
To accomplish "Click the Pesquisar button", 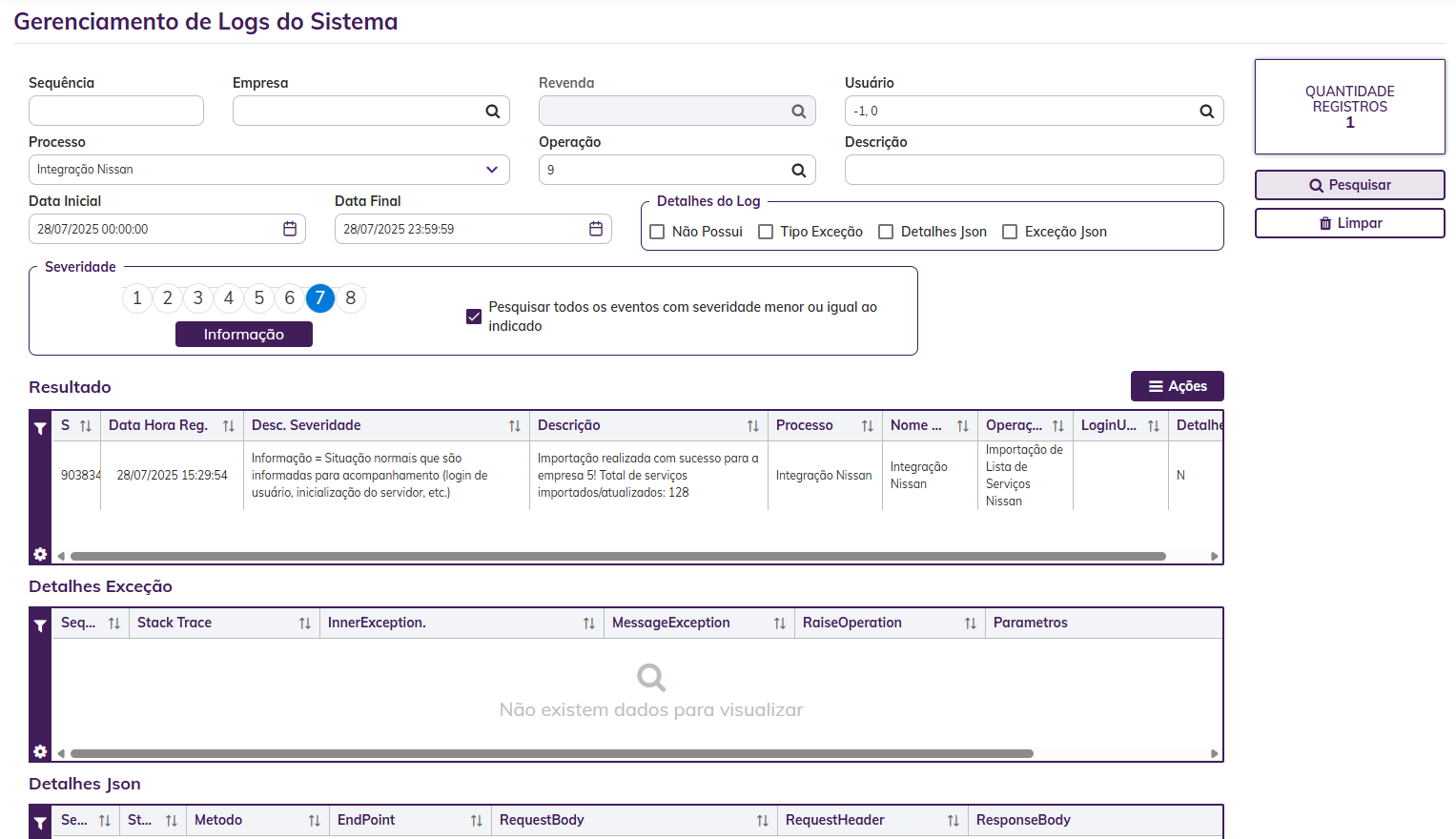I will 1349,185.
